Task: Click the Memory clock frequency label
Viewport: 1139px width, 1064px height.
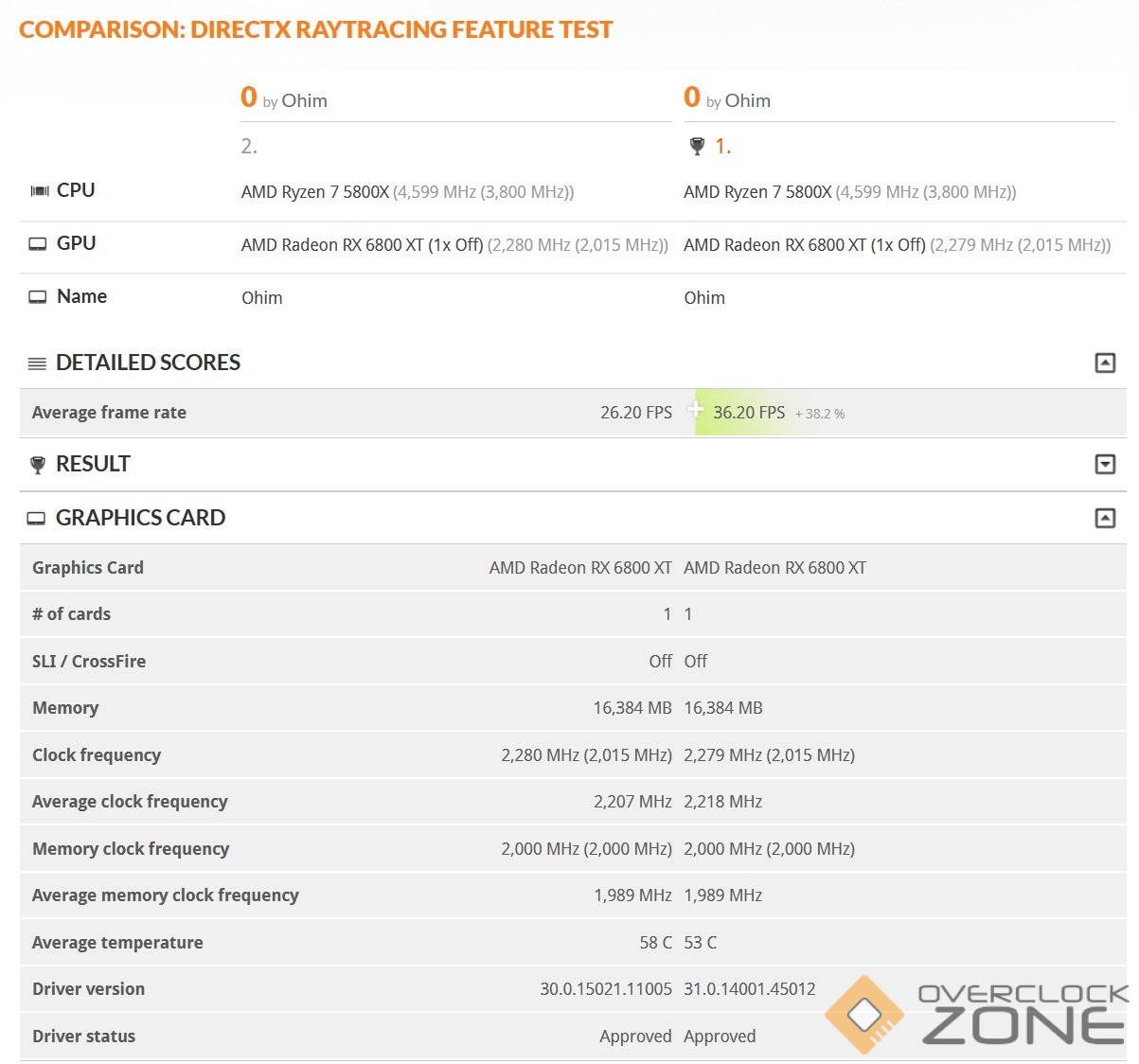Action: [x=131, y=849]
